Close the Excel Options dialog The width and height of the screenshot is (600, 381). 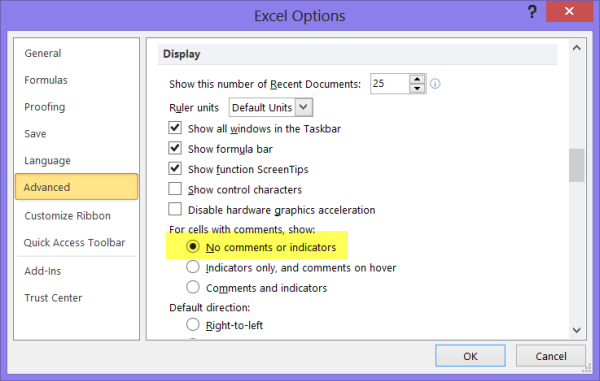tap(569, 11)
